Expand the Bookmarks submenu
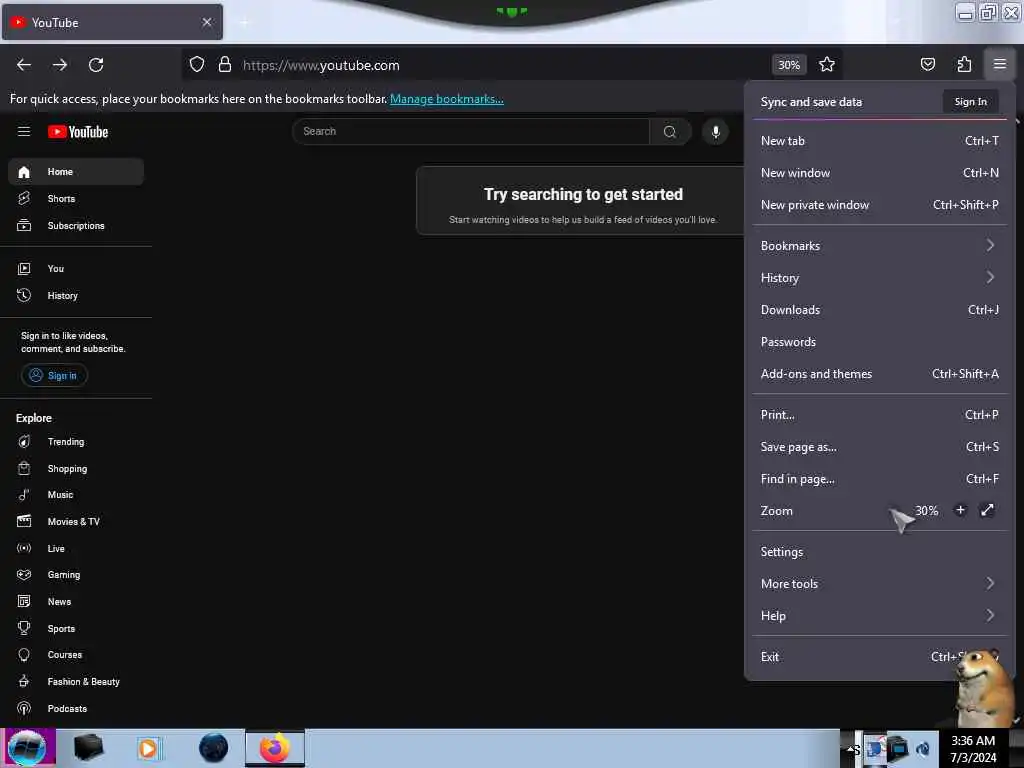This screenshot has height=768, width=1024. coord(879,246)
